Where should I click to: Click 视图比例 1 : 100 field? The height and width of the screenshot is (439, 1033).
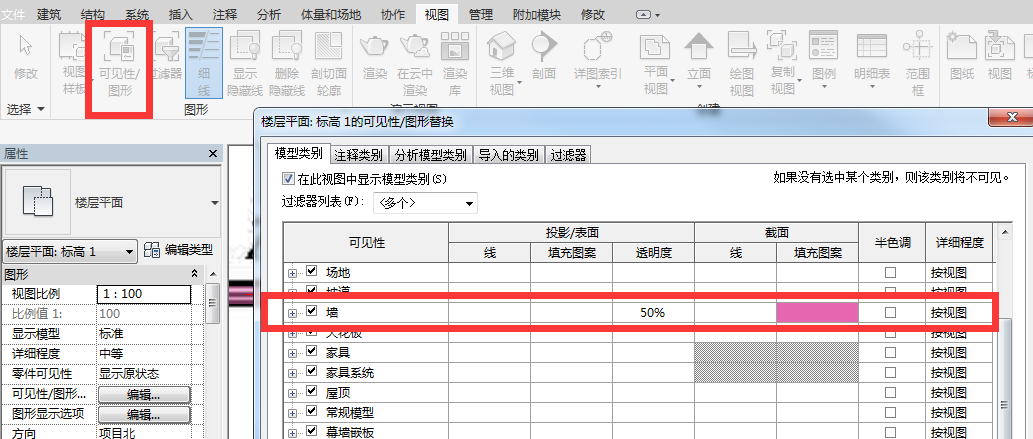point(144,294)
